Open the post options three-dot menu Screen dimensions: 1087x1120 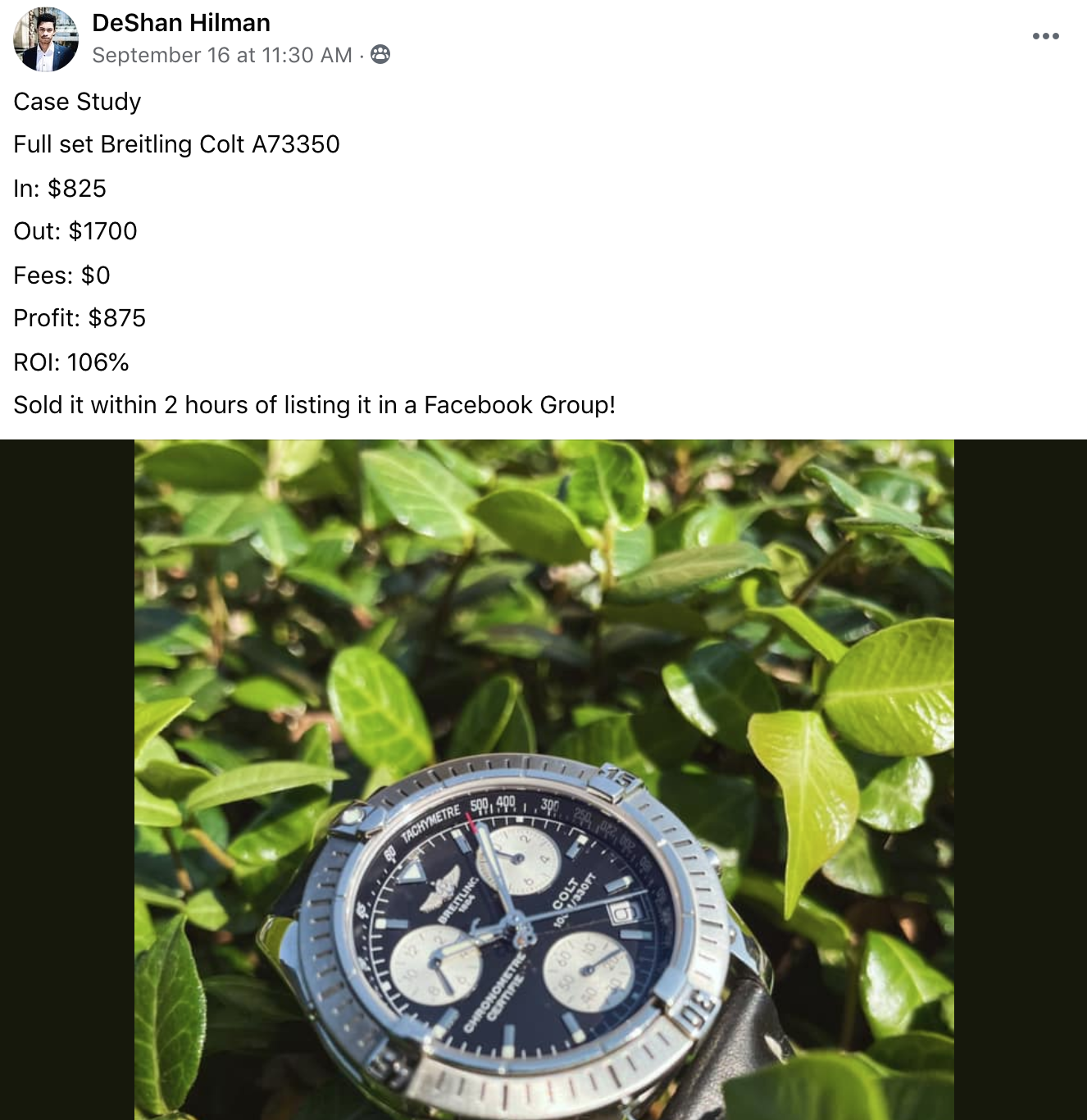coord(1045,36)
